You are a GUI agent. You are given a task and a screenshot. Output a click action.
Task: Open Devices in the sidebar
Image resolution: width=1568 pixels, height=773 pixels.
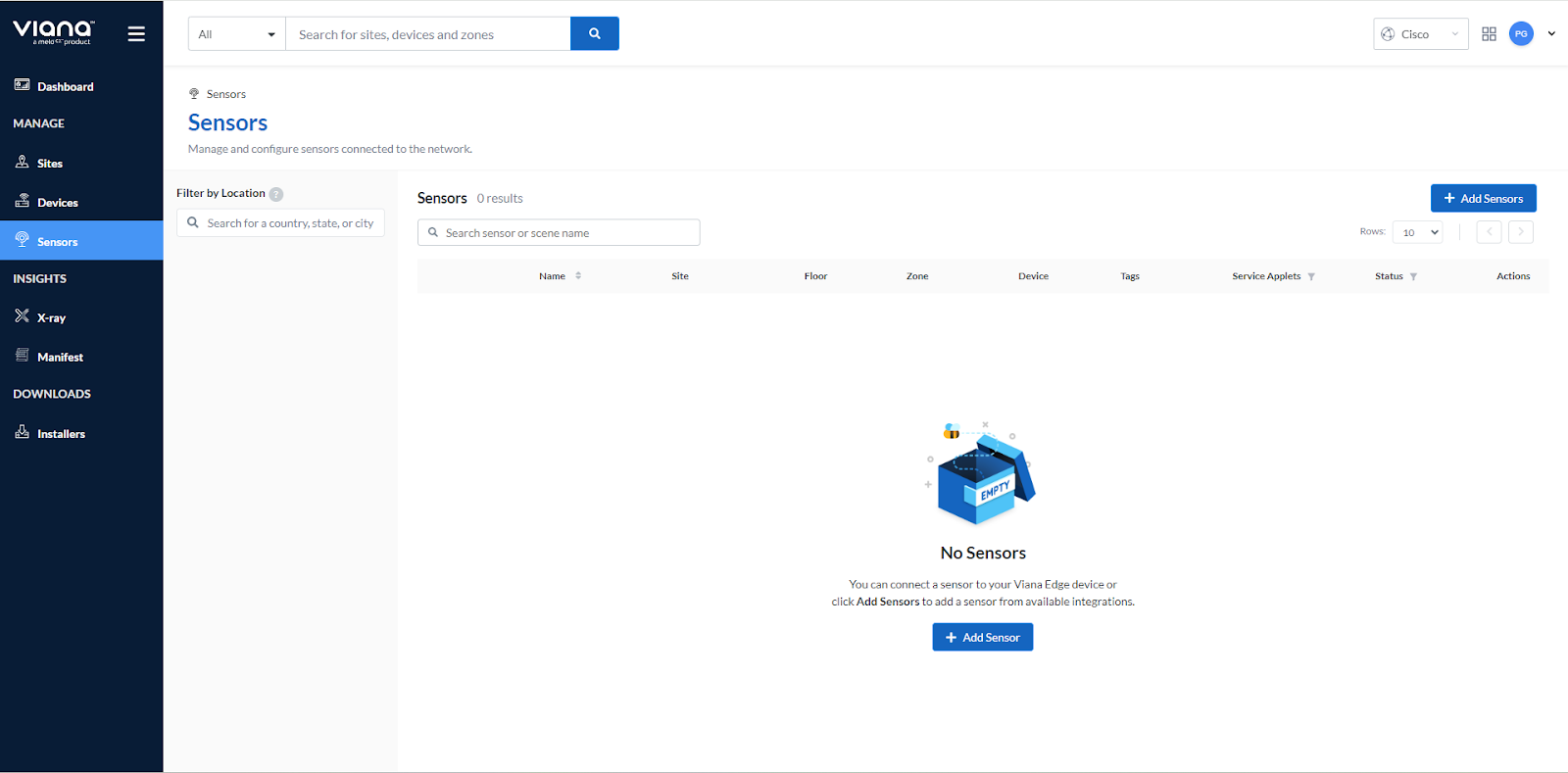(57, 203)
